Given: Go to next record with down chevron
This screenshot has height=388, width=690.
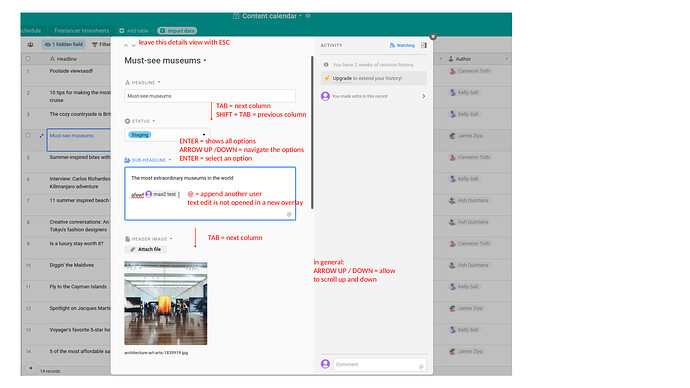Looking at the screenshot, I should click(133, 45).
